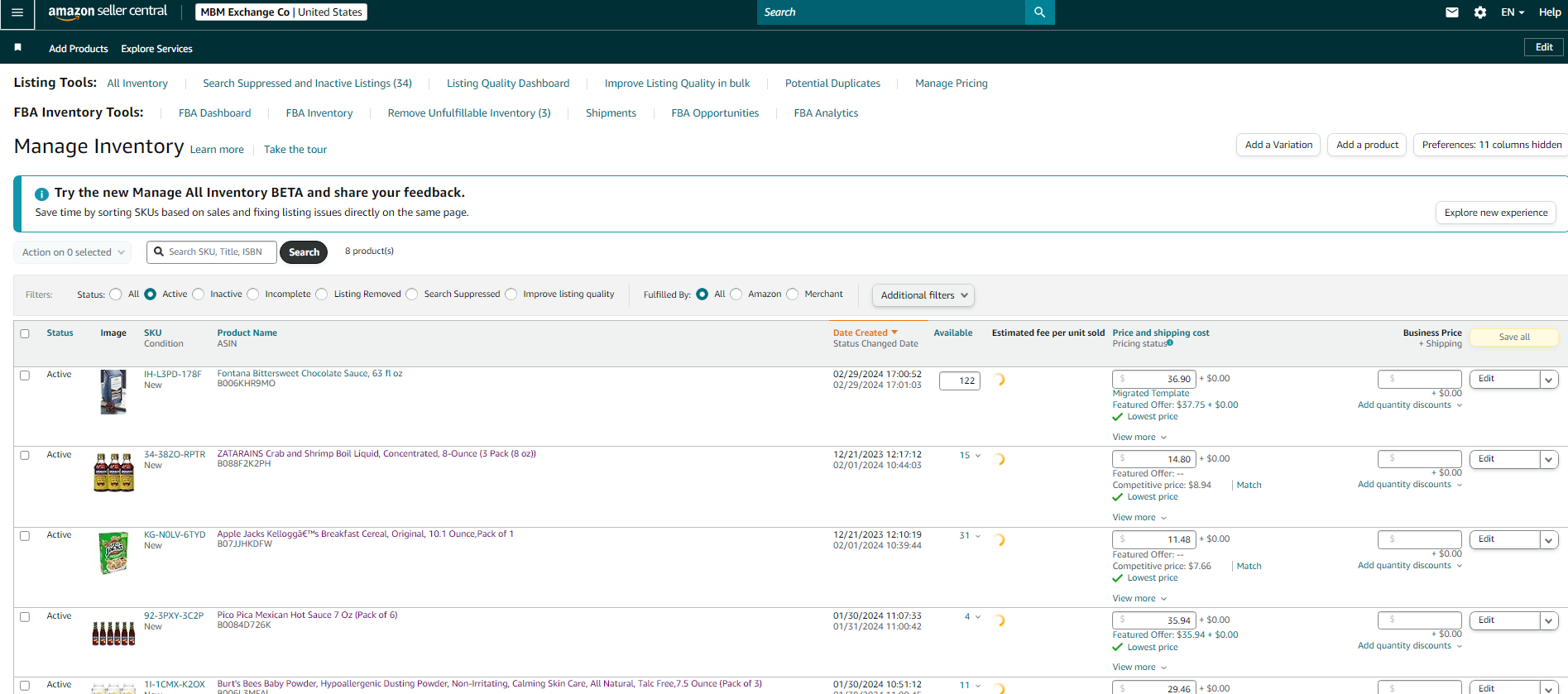
Task: Open the settings gear icon
Action: pos(1480,12)
